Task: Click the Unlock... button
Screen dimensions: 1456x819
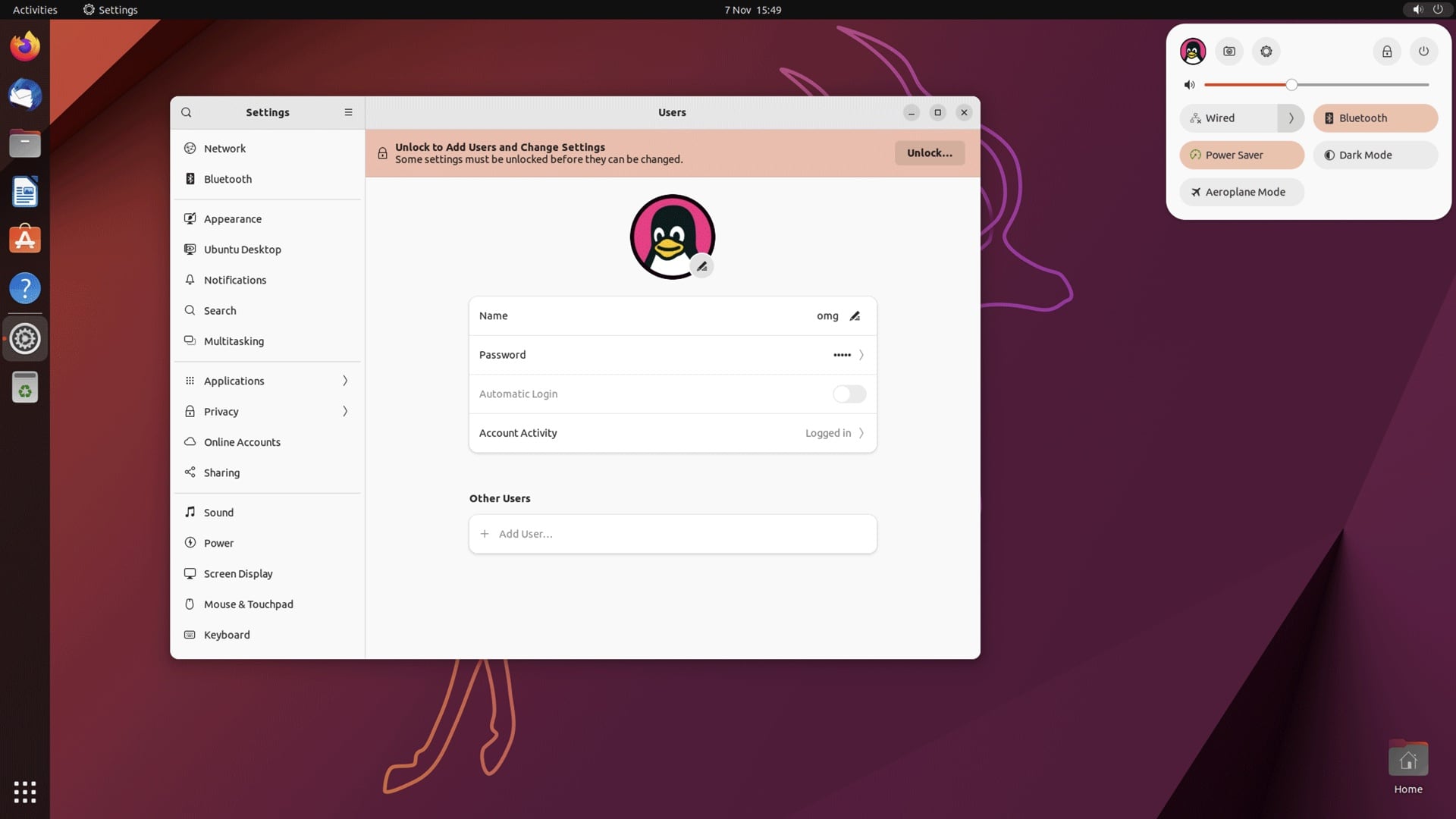Action: [930, 153]
